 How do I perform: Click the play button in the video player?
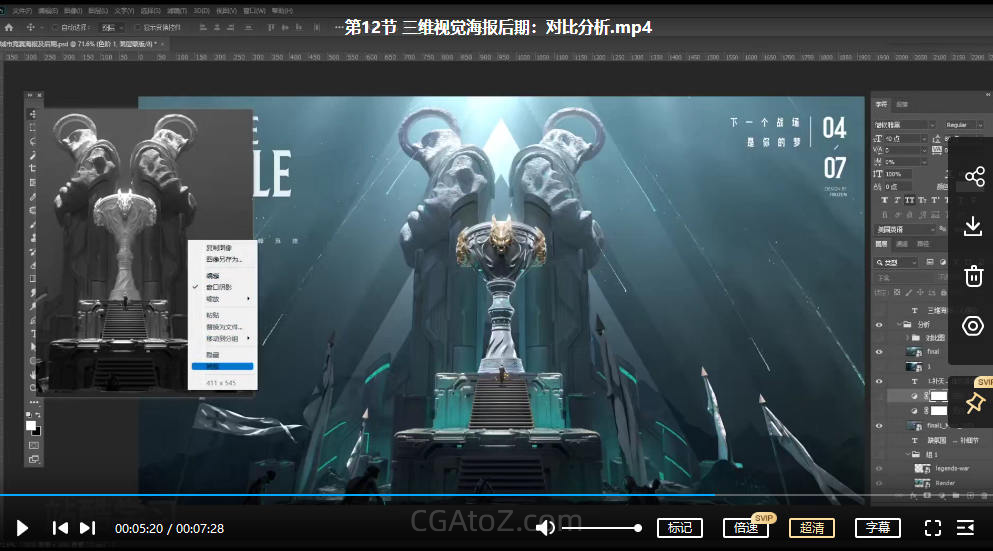click(23, 528)
